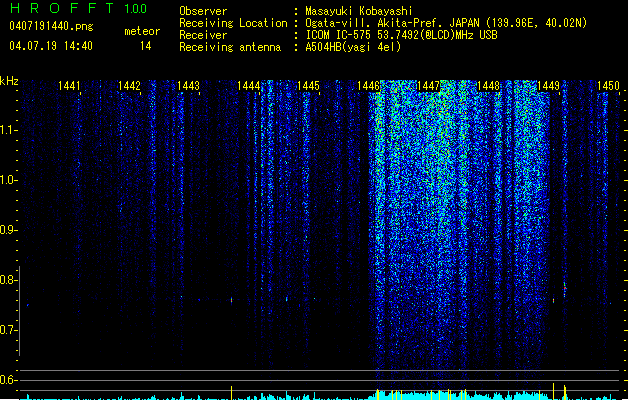Click observer name Masayuki Kobayashi

(x=359, y=11)
